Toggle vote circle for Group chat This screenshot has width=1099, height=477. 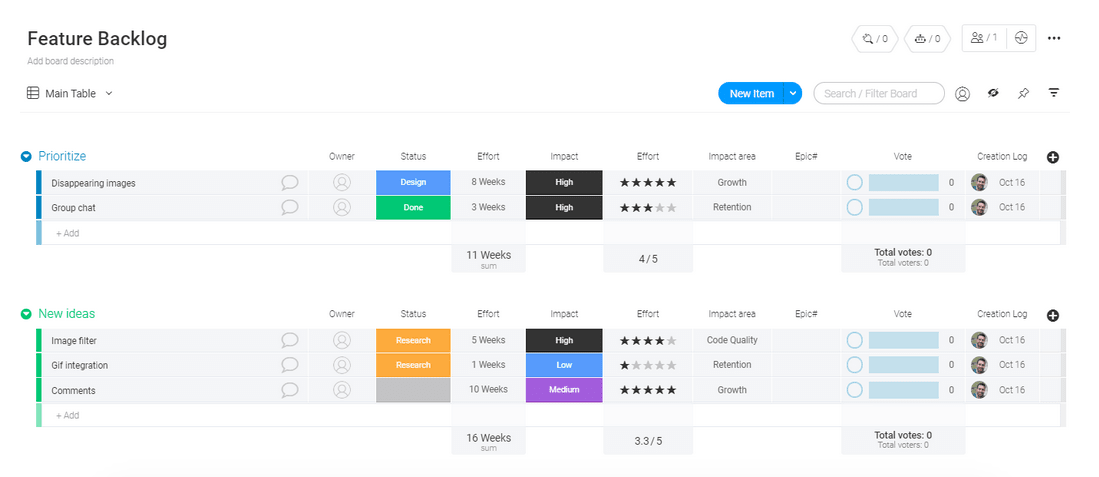(854, 207)
